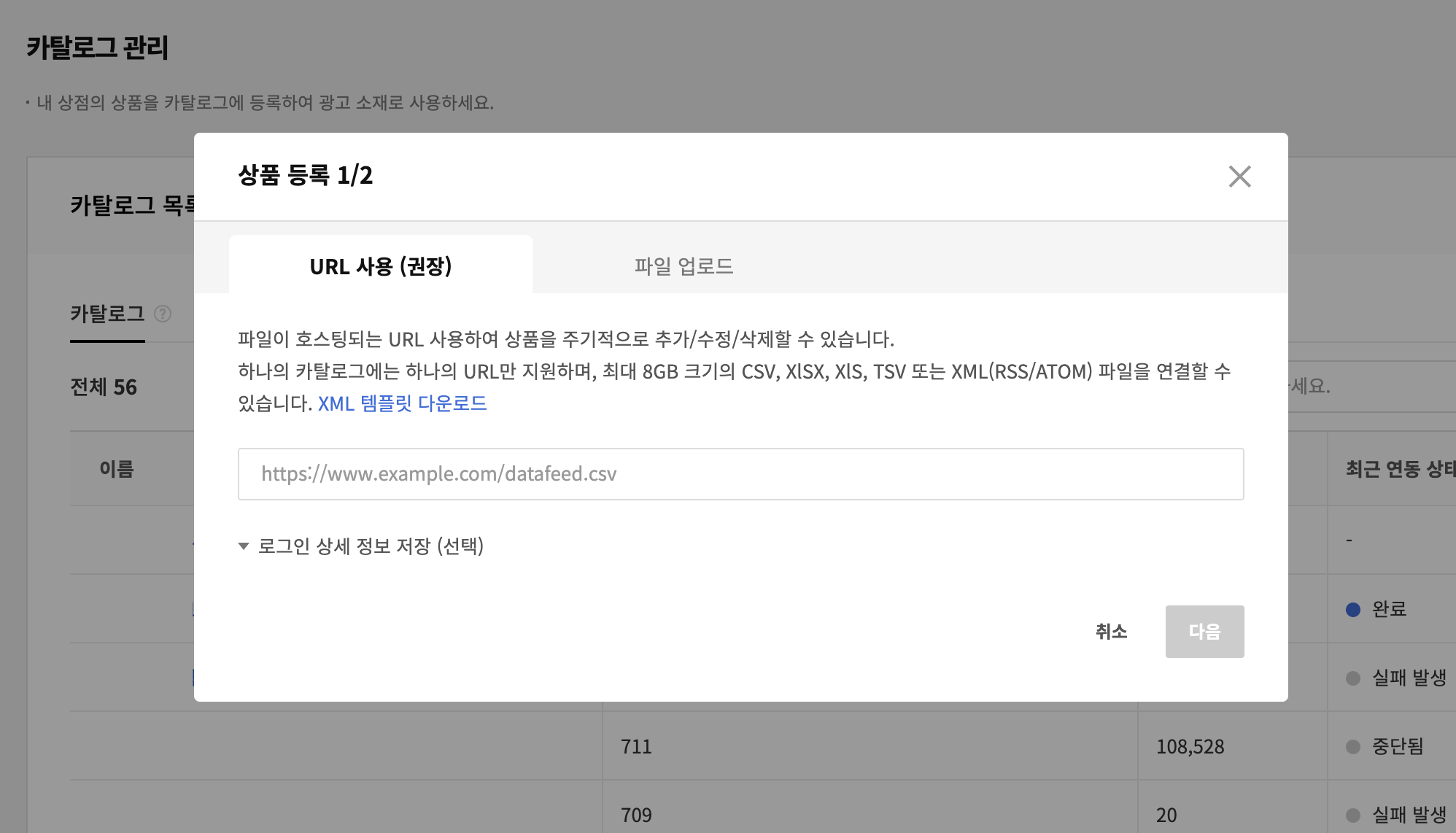Switch to the 파일 업로드 tab
Screen dimensions: 1456x833
(684, 266)
